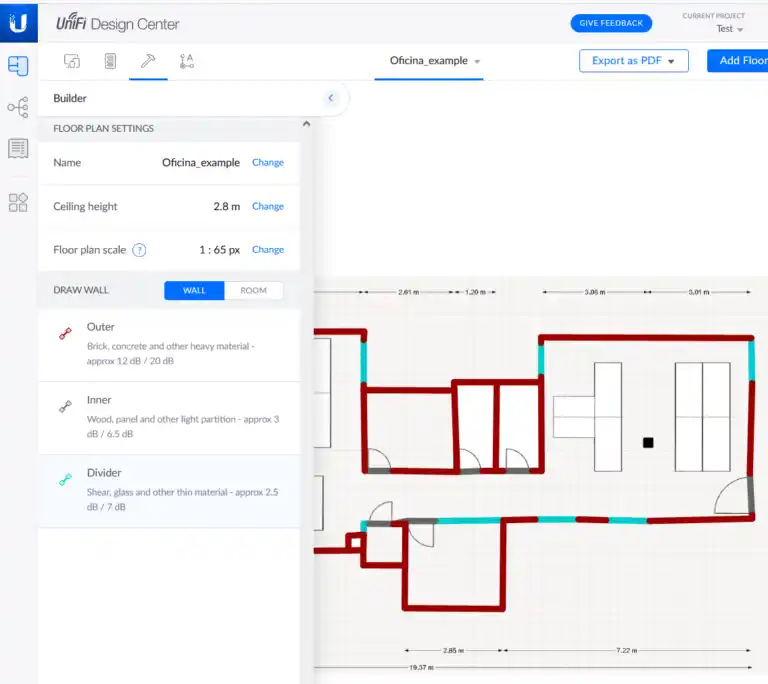Click the floor plan scale help icon
Viewport: 768px width, 684px height.
(x=139, y=250)
